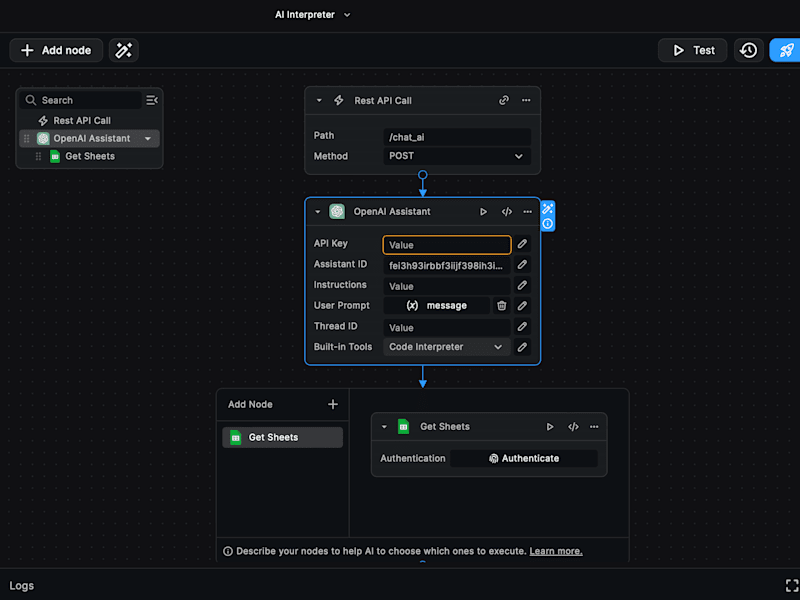Screen dimensions: 800x600
Task: Show info for OpenAI Assistant node
Action: point(547,223)
